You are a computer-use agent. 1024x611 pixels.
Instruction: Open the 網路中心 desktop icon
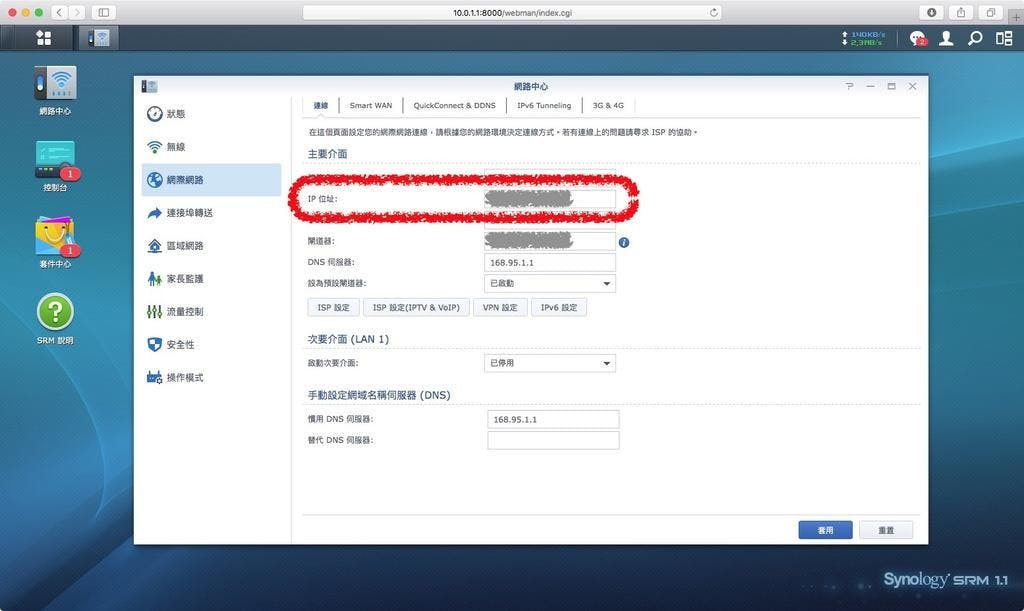coord(55,85)
